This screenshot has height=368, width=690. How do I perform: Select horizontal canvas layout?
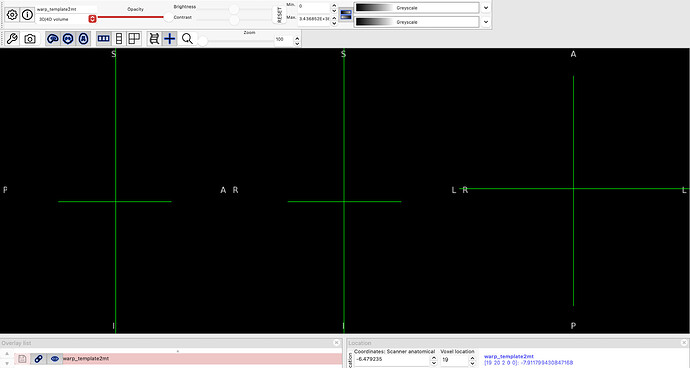[104, 39]
